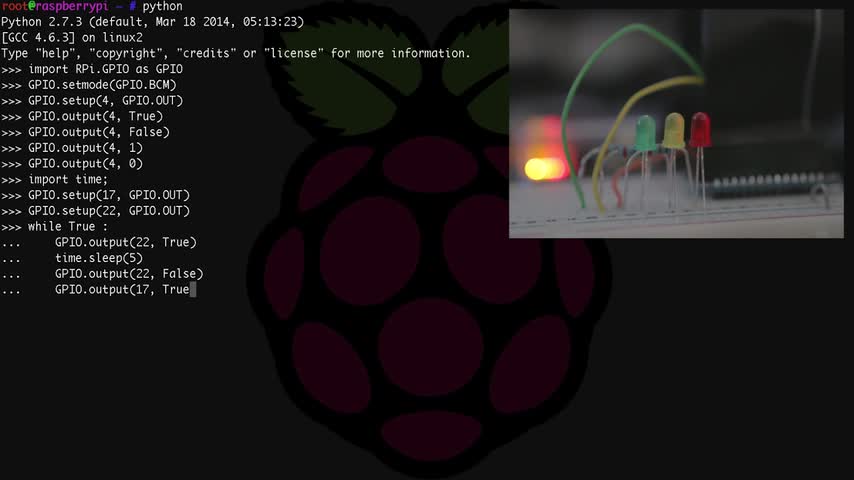Click the 'GPIO.setup(22, GPIO.OUT)' line
The width and height of the screenshot is (854, 480).
coord(109,211)
